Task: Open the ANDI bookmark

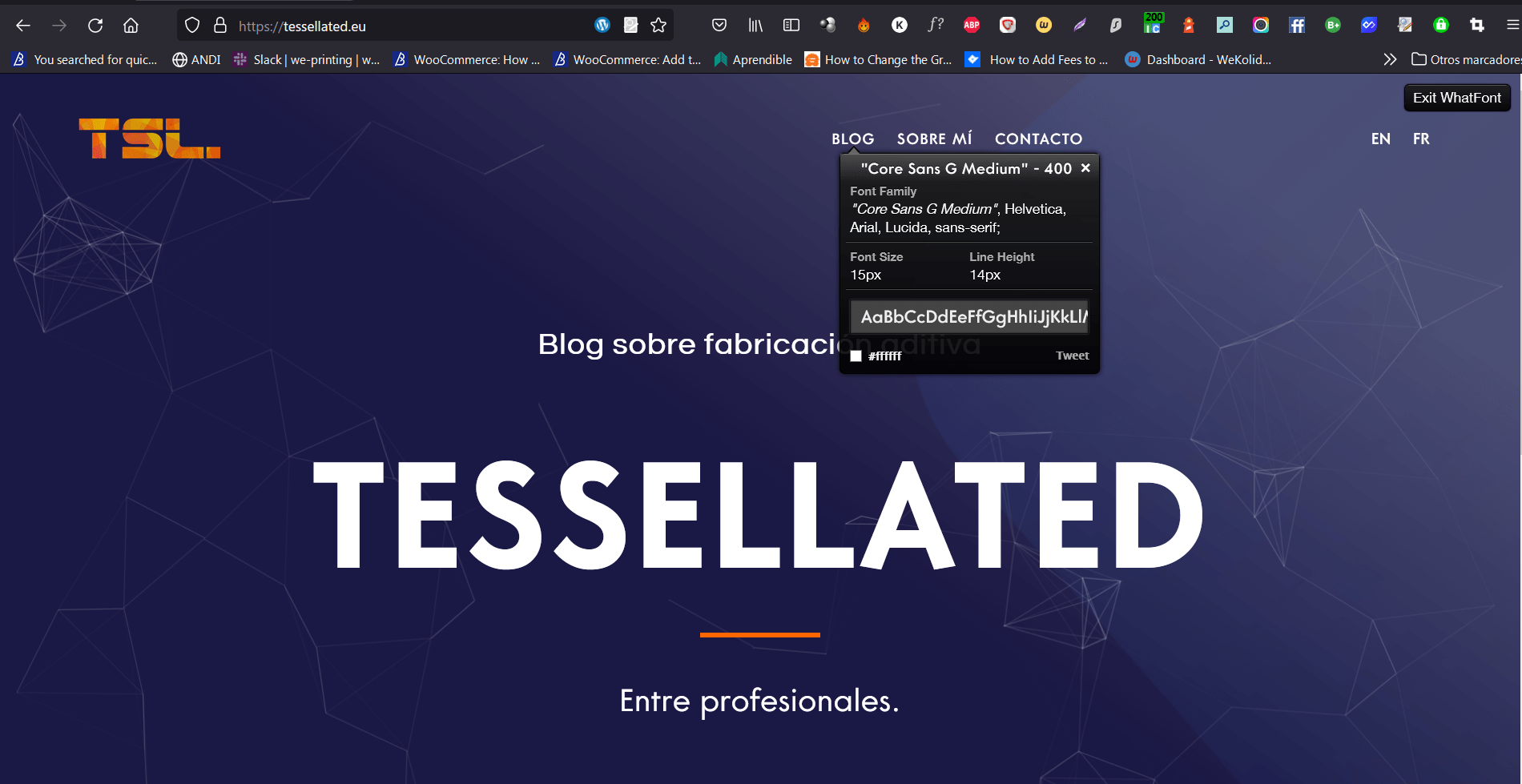Action: click(x=196, y=59)
